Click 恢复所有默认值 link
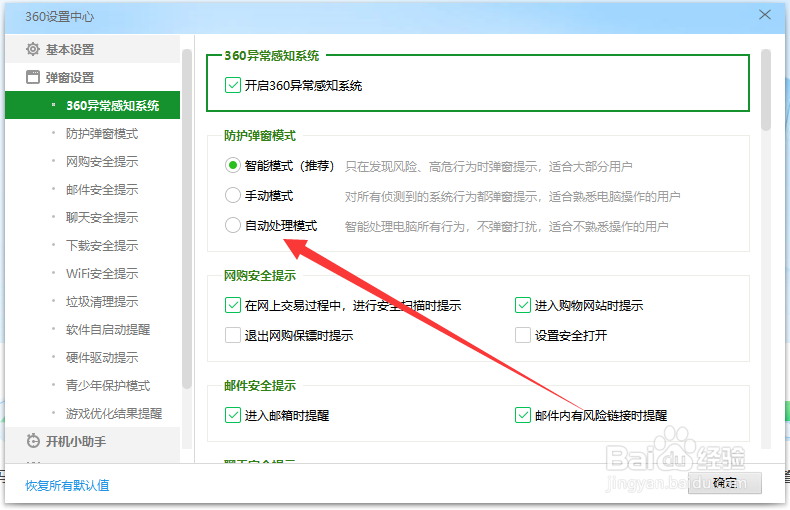Viewport: 790px width, 510px height. click(x=67, y=485)
